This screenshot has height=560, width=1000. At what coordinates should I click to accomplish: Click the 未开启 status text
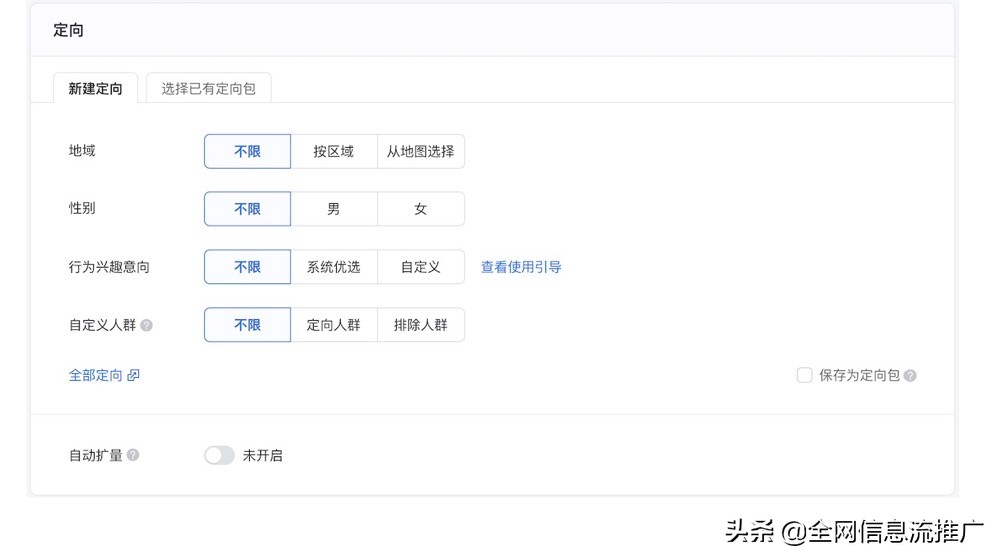point(263,455)
